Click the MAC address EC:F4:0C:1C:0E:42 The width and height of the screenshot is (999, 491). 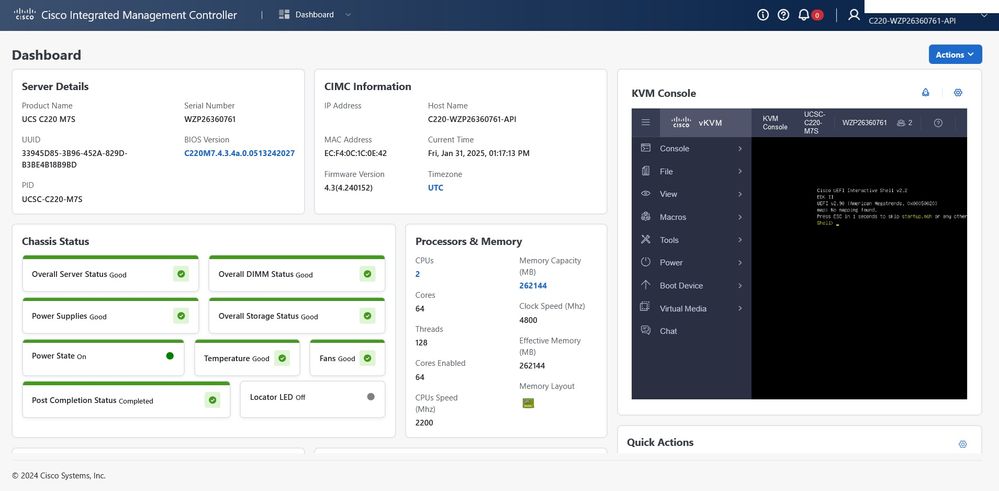pos(356,153)
